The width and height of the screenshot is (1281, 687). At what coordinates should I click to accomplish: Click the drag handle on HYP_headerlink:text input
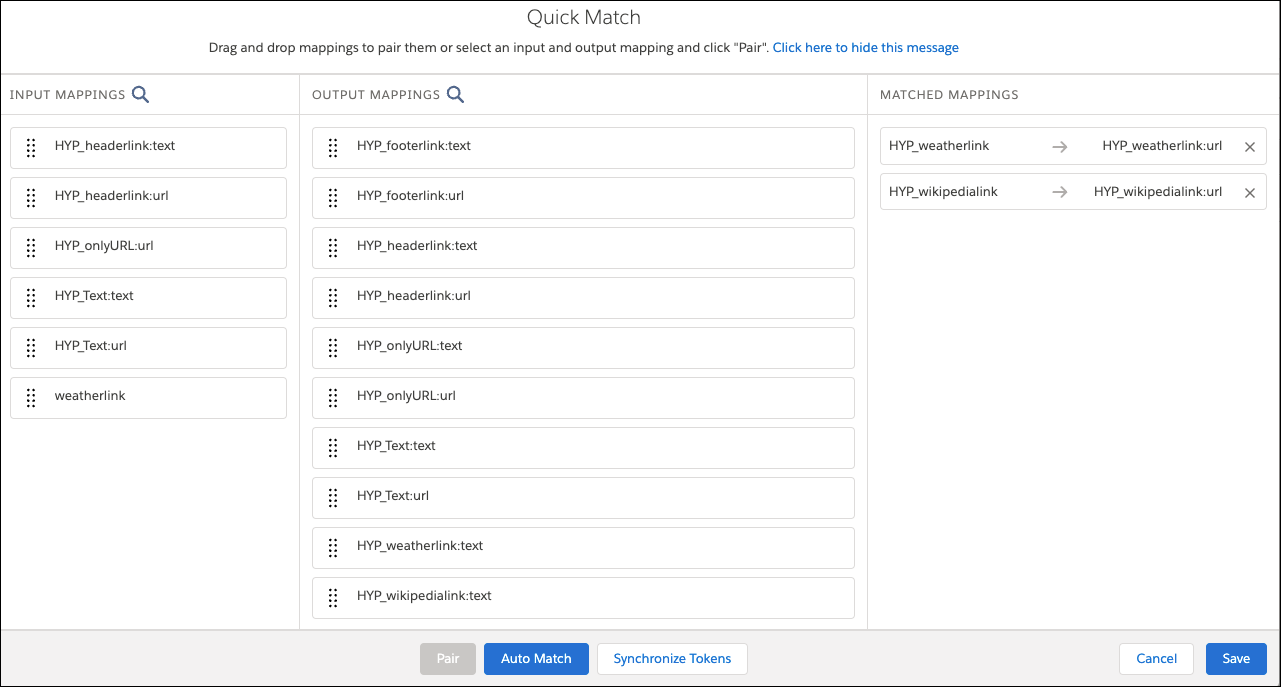point(31,147)
